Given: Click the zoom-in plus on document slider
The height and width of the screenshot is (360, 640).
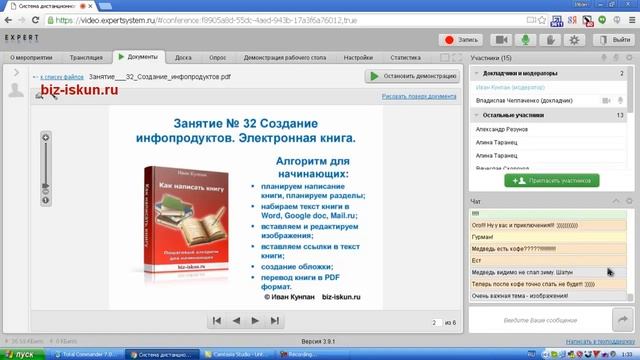Looking at the screenshot, I should point(46,138).
